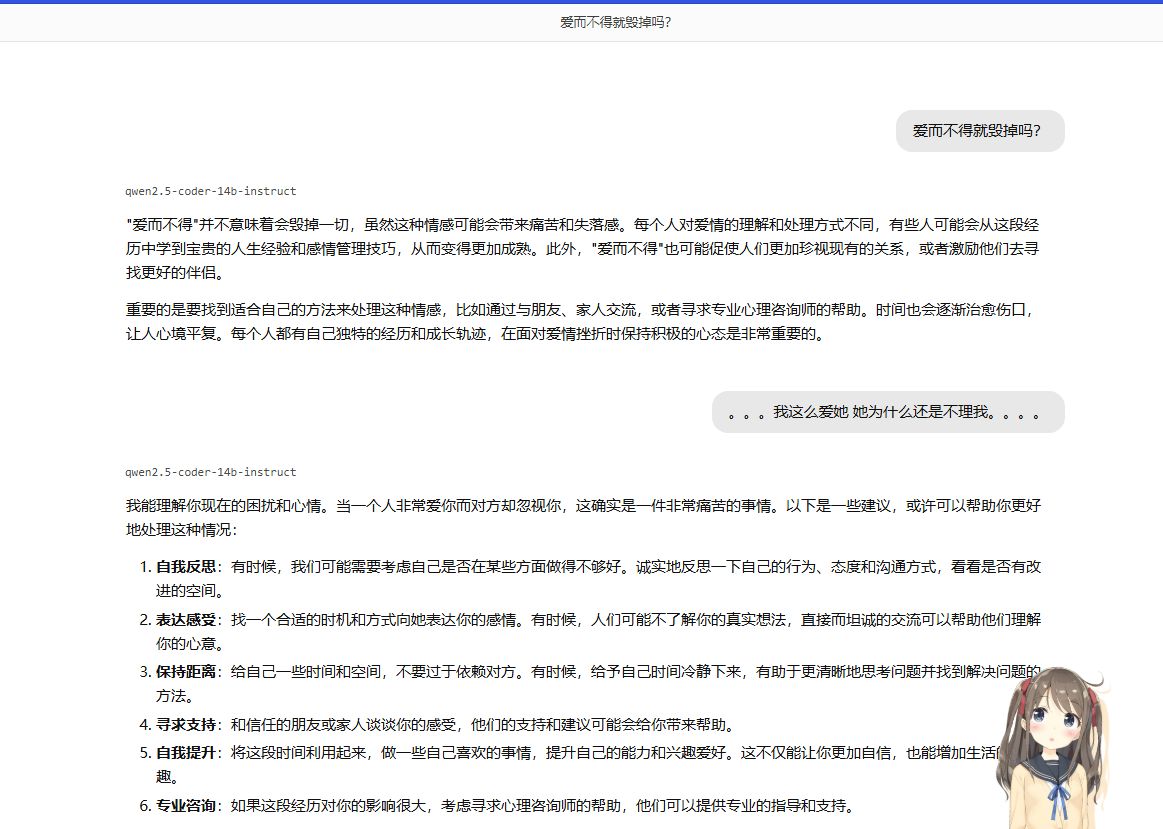Click the 专业咨询 list item heading
Image resolution: width=1163 pixels, height=829 pixels.
[186, 805]
